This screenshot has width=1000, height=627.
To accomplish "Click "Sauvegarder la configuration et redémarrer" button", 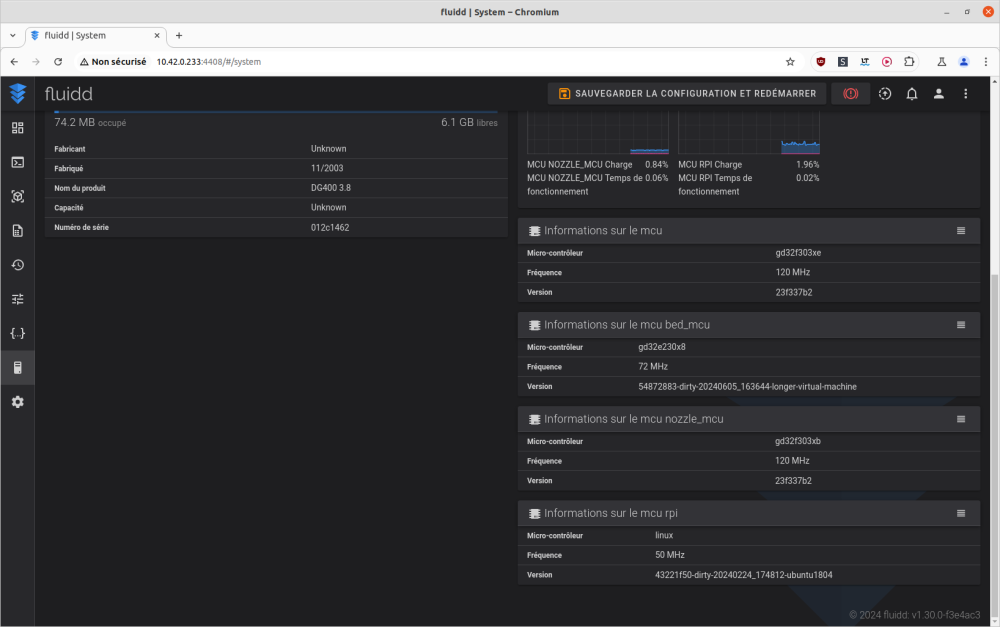I will (x=687, y=94).
